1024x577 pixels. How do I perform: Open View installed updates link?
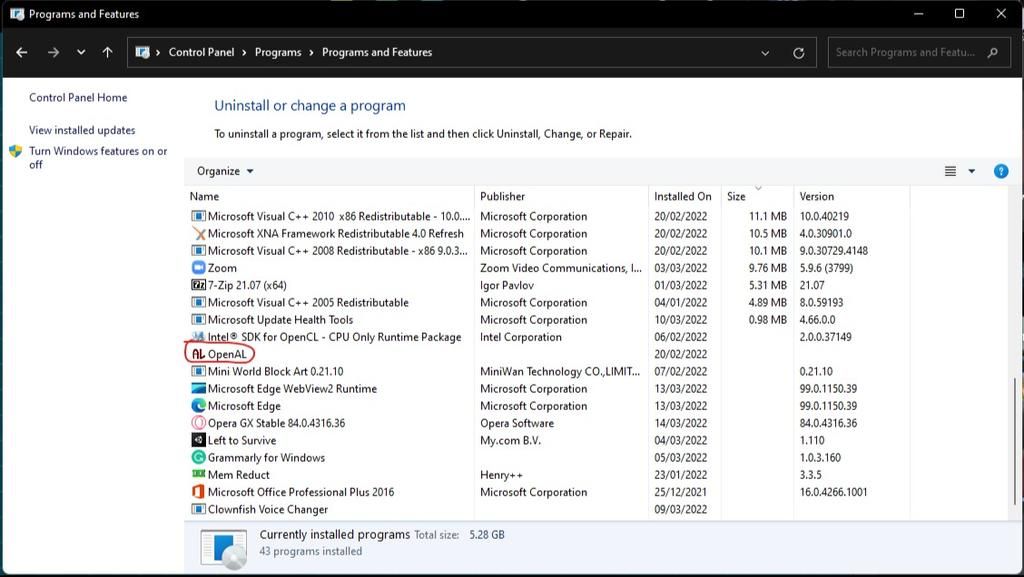pyautogui.click(x=82, y=130)
